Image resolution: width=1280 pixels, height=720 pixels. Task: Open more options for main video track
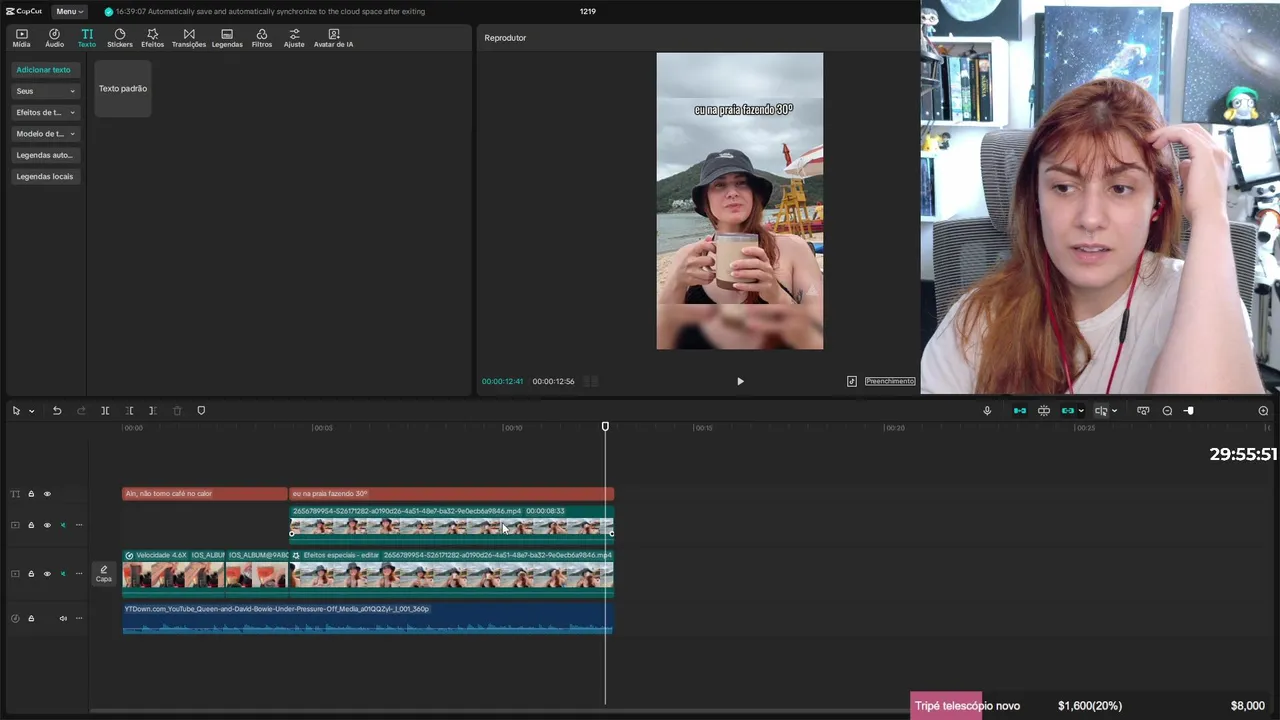pyautogui.click(x=79, y=574)
